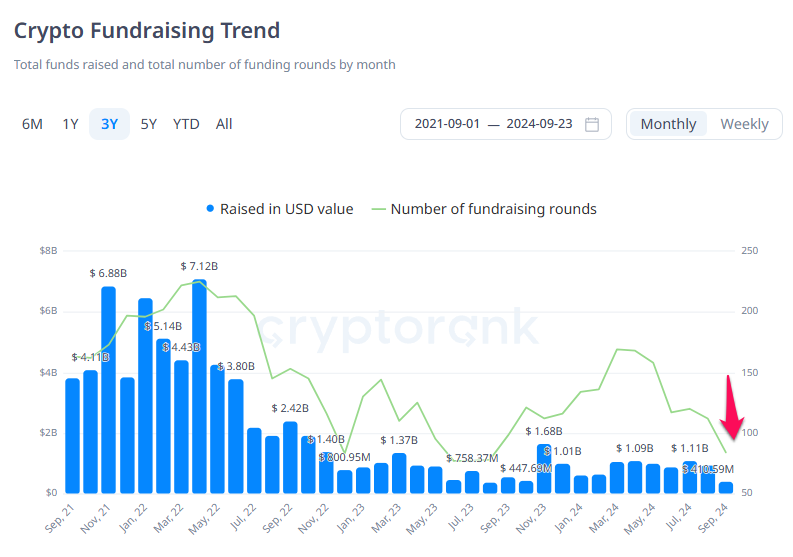Click the Jul, 23 x-axis label

(461, 517)
